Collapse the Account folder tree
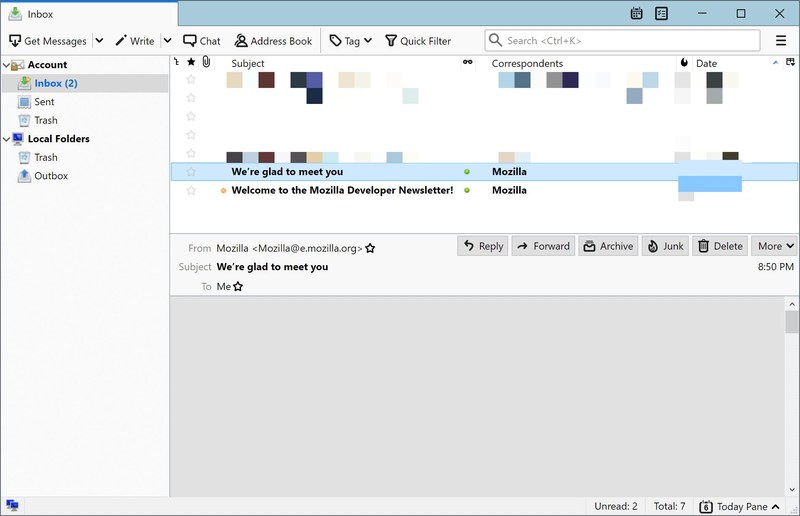 (x=6, y=65)
